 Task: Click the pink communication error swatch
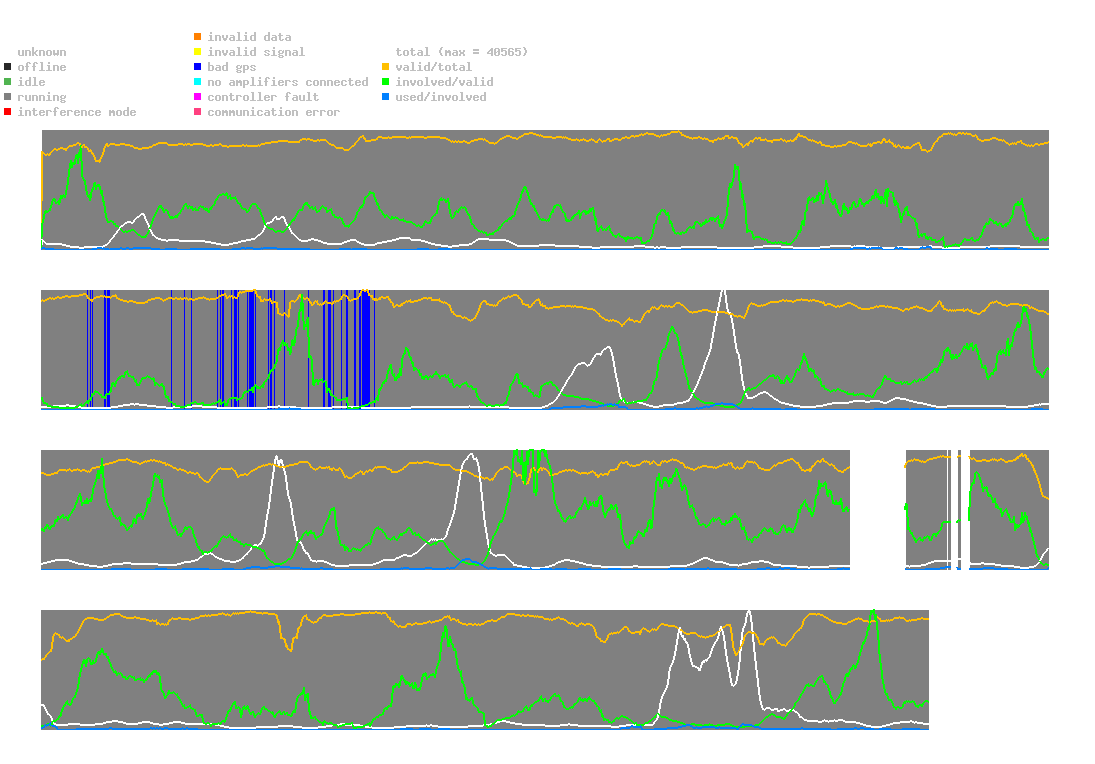pos(198,112)
